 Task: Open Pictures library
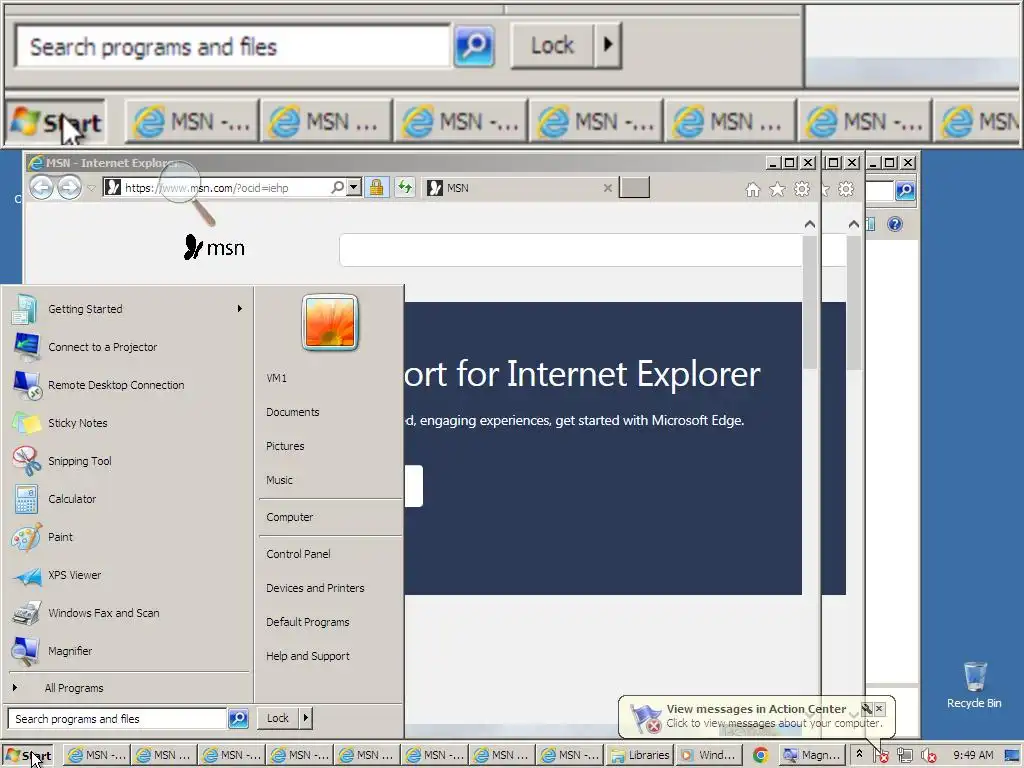(x=330, y=446)
